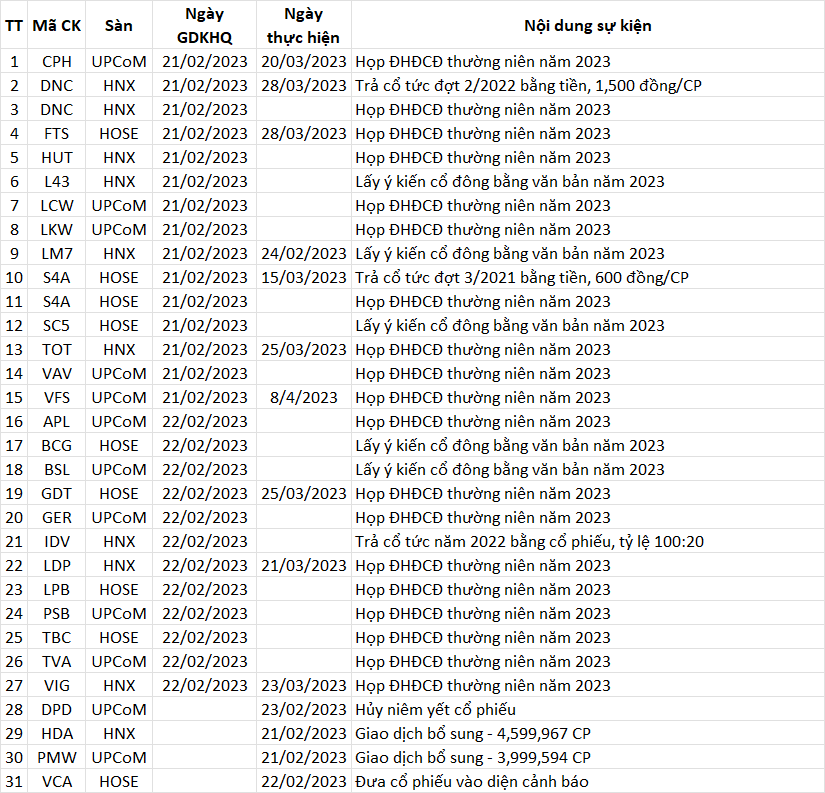Image resolution: width=825 pixels, height=793 pixels.
Task: Select row number 31 cell
Action: point(14,781)
